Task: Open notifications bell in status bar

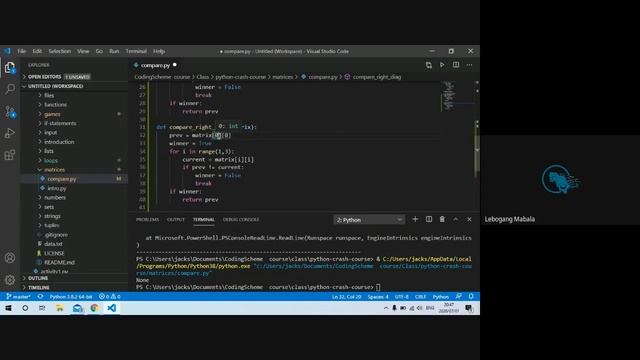Action: 471,296
